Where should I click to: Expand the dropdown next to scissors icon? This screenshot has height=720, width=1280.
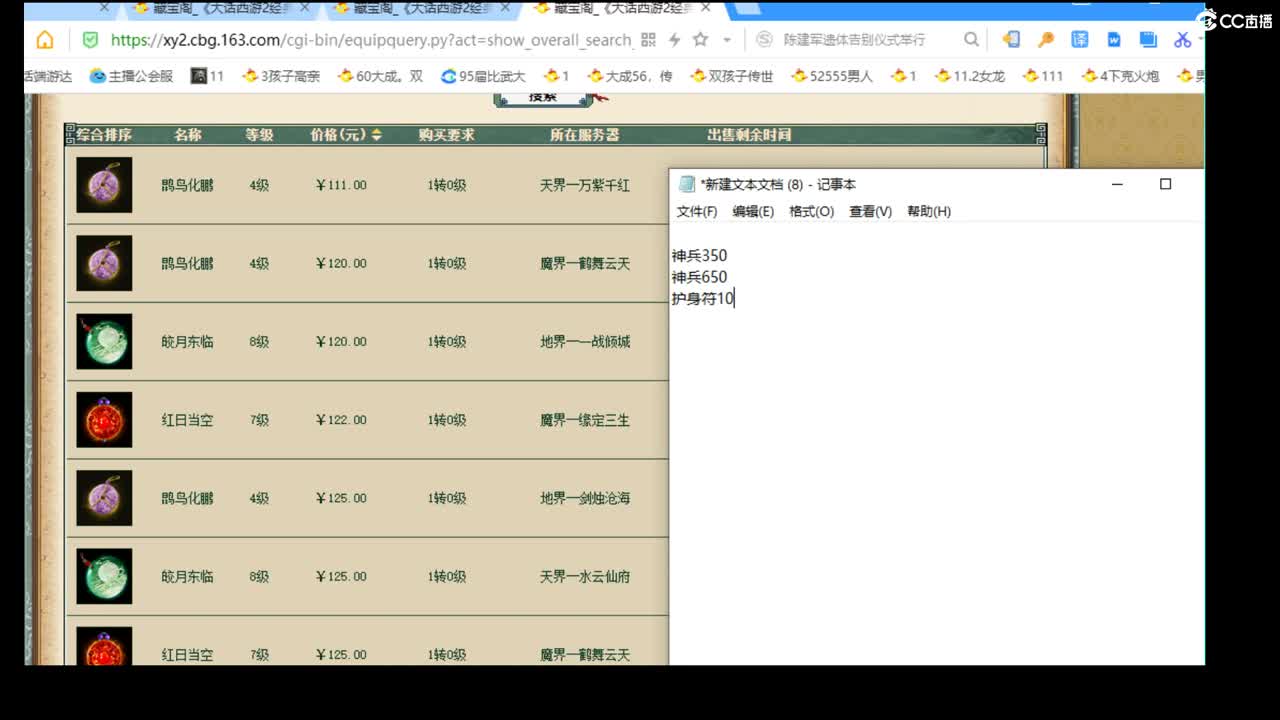[x=1199, y=41]
